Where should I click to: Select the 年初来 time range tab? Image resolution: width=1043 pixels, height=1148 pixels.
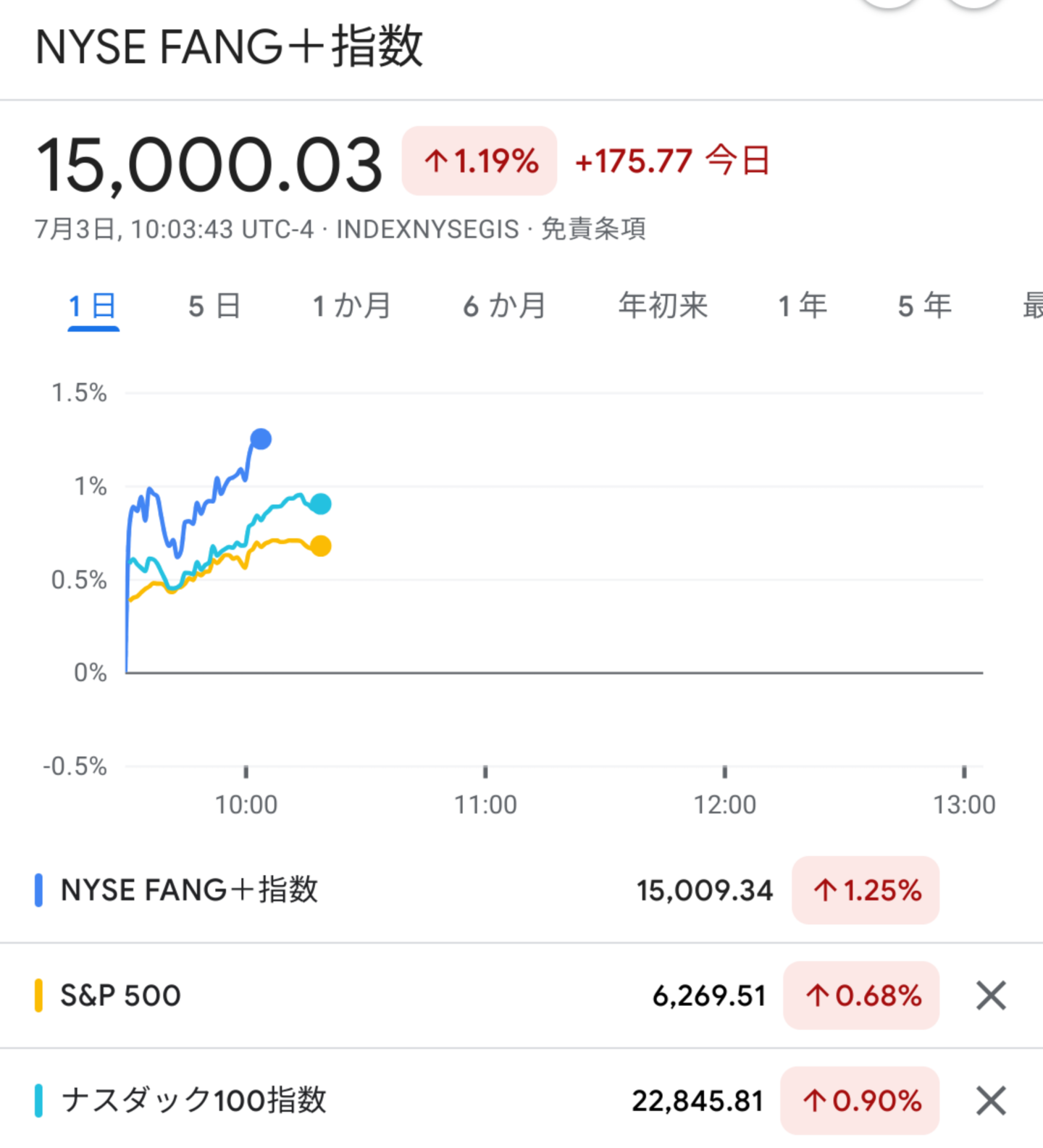click(663, 306)
